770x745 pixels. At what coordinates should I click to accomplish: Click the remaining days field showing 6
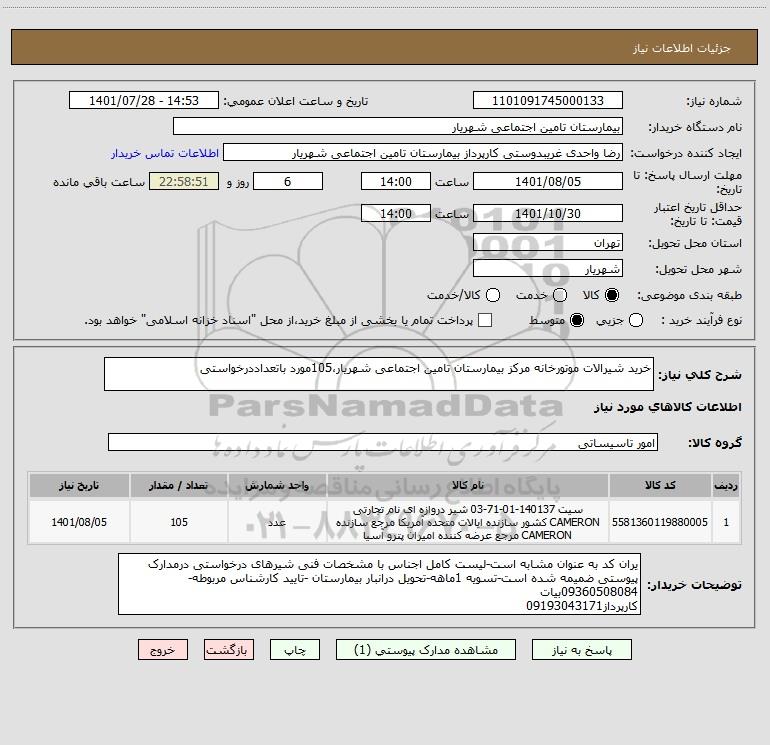[x=288, y=181]
